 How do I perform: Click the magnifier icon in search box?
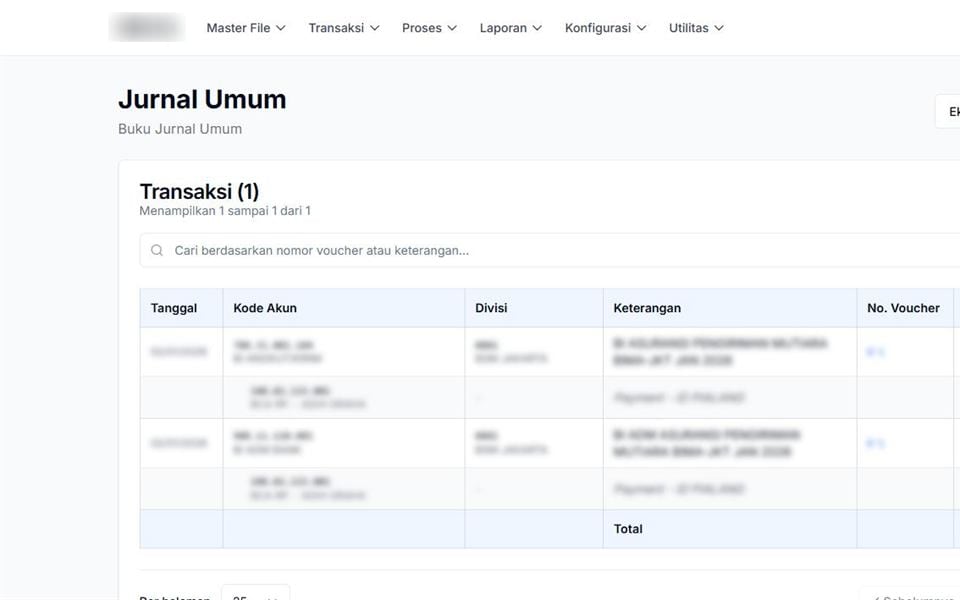(x=157, y=250)
